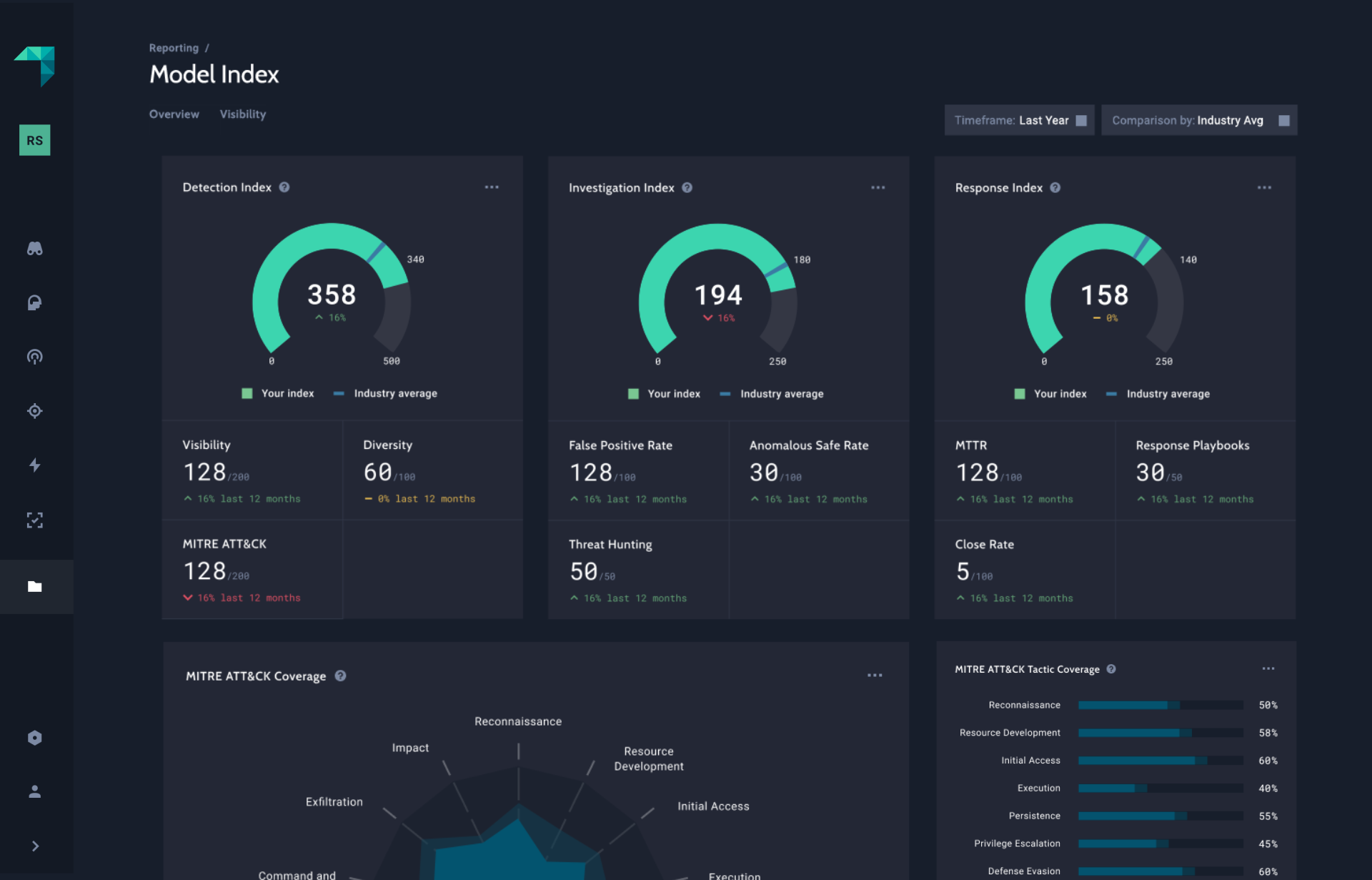Viewport: 1372px width, 880px height.
Task: Select the crosshair target icon in sidebar
Action: pos(34,411)
